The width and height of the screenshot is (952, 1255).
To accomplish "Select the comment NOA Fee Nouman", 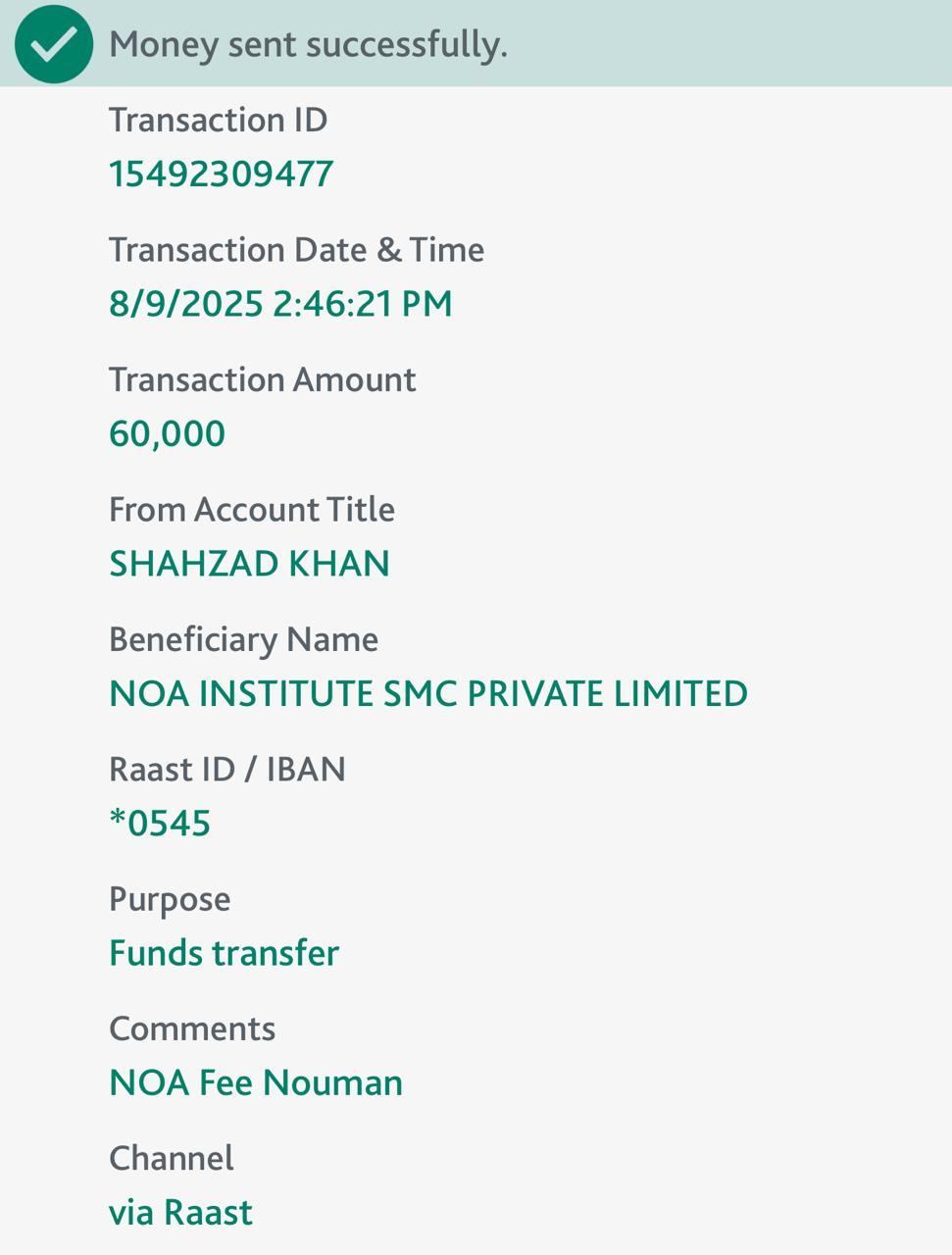I will pos(256,1082).
